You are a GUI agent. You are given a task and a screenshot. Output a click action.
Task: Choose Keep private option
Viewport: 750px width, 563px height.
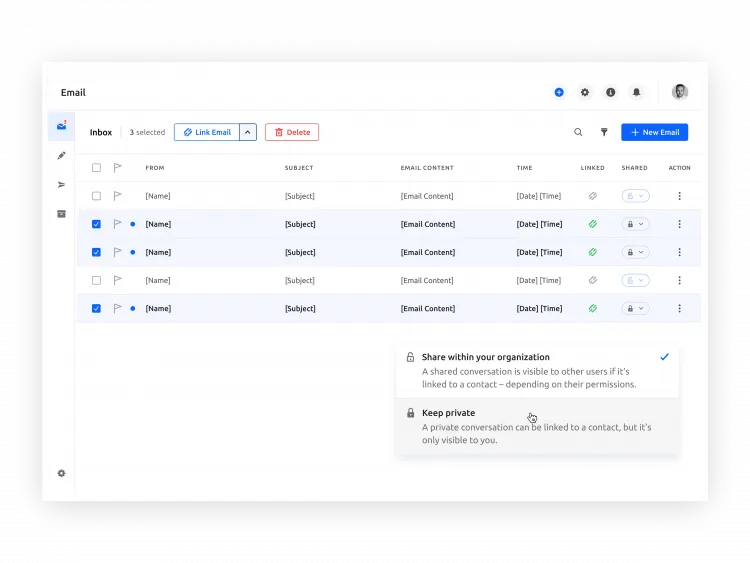(x=537, y=426)
